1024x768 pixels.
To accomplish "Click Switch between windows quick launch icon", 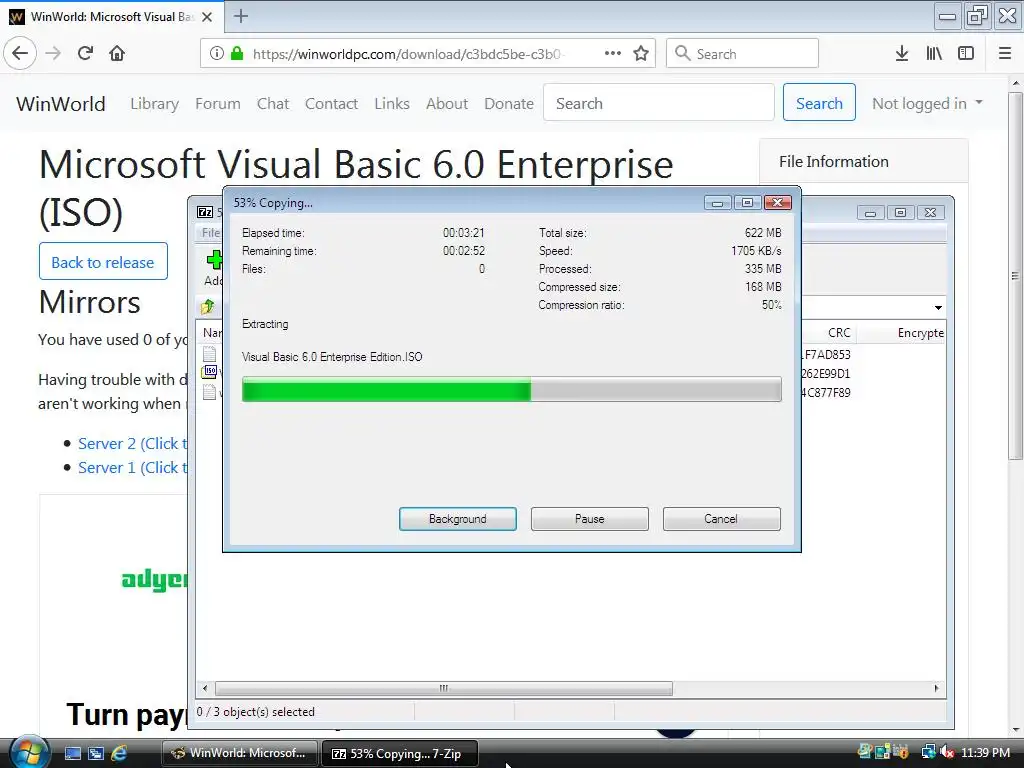I will (96, 753).
